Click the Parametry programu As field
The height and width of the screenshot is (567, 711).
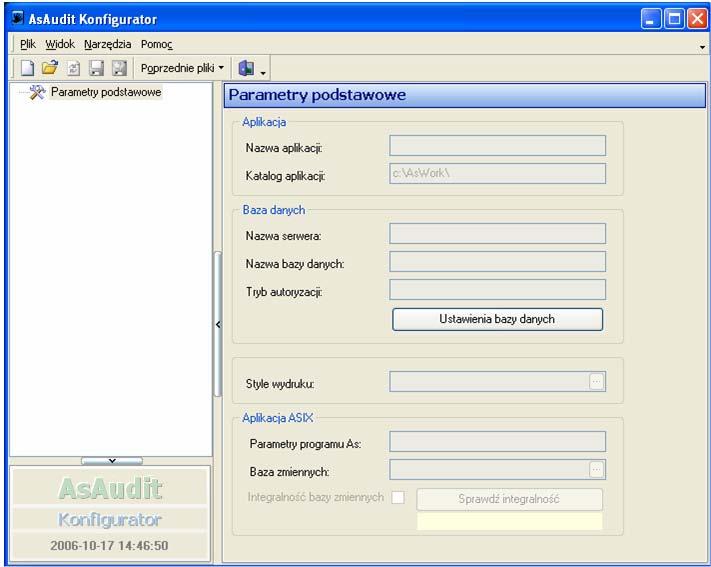click(497, 441)
